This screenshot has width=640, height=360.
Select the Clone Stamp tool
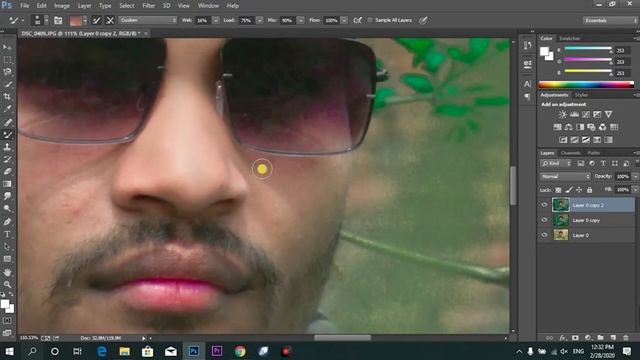tap(7, 147)
